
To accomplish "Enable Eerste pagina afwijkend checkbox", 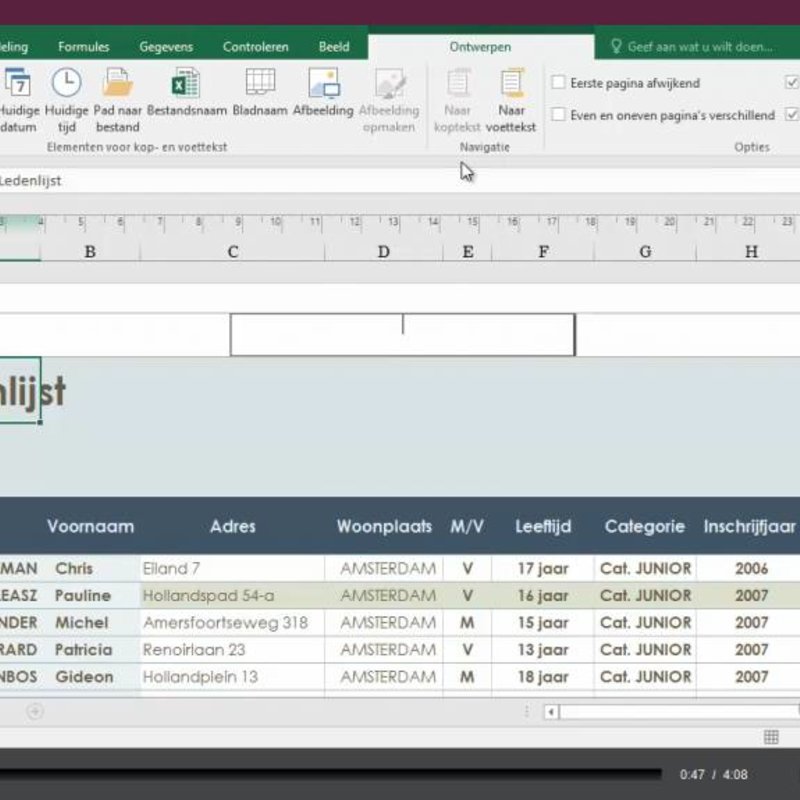I will tap(558, 83).
